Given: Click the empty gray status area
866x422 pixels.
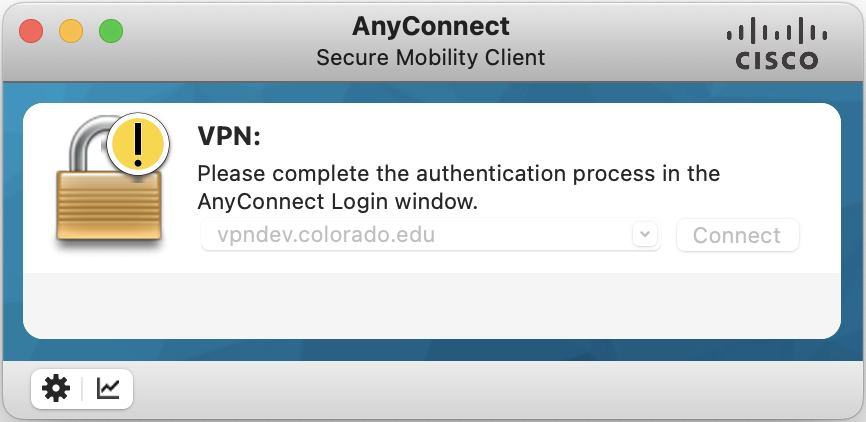Looking at the screenshot, I should 431,305.
